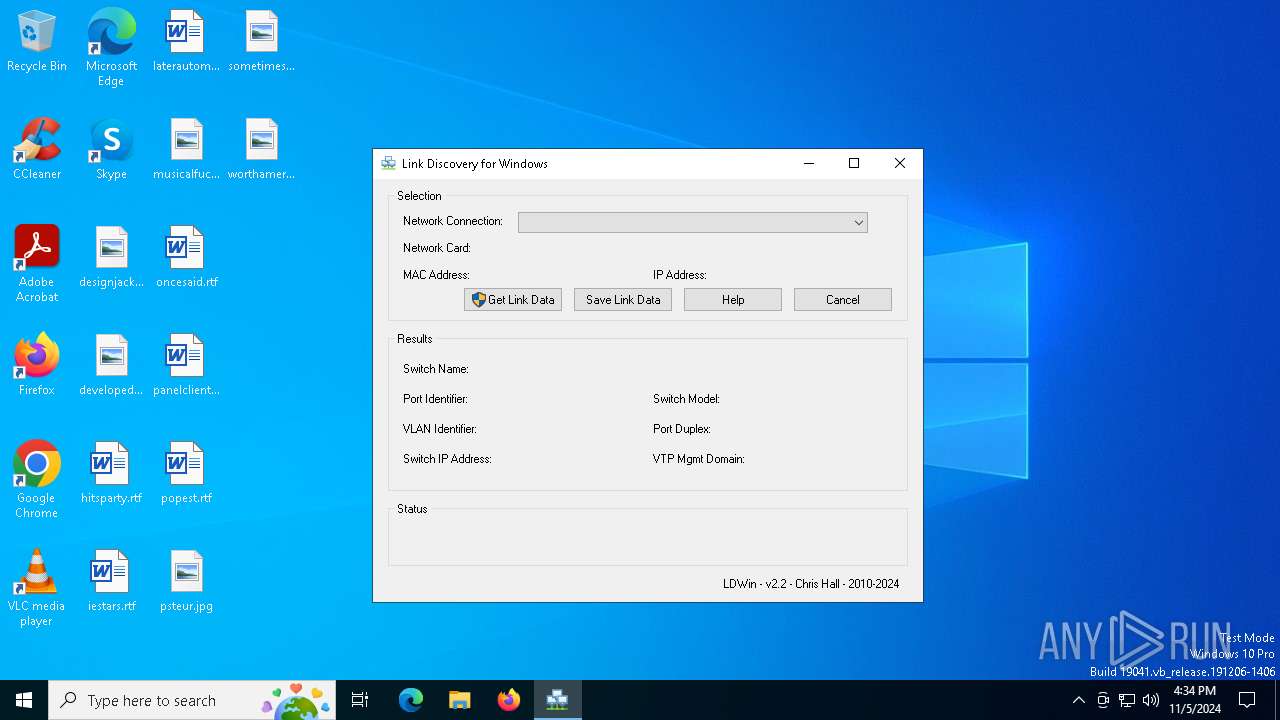Open Edge from the taskbar
The width and height of the screenshot is (1280, 720).
(411, 700)
